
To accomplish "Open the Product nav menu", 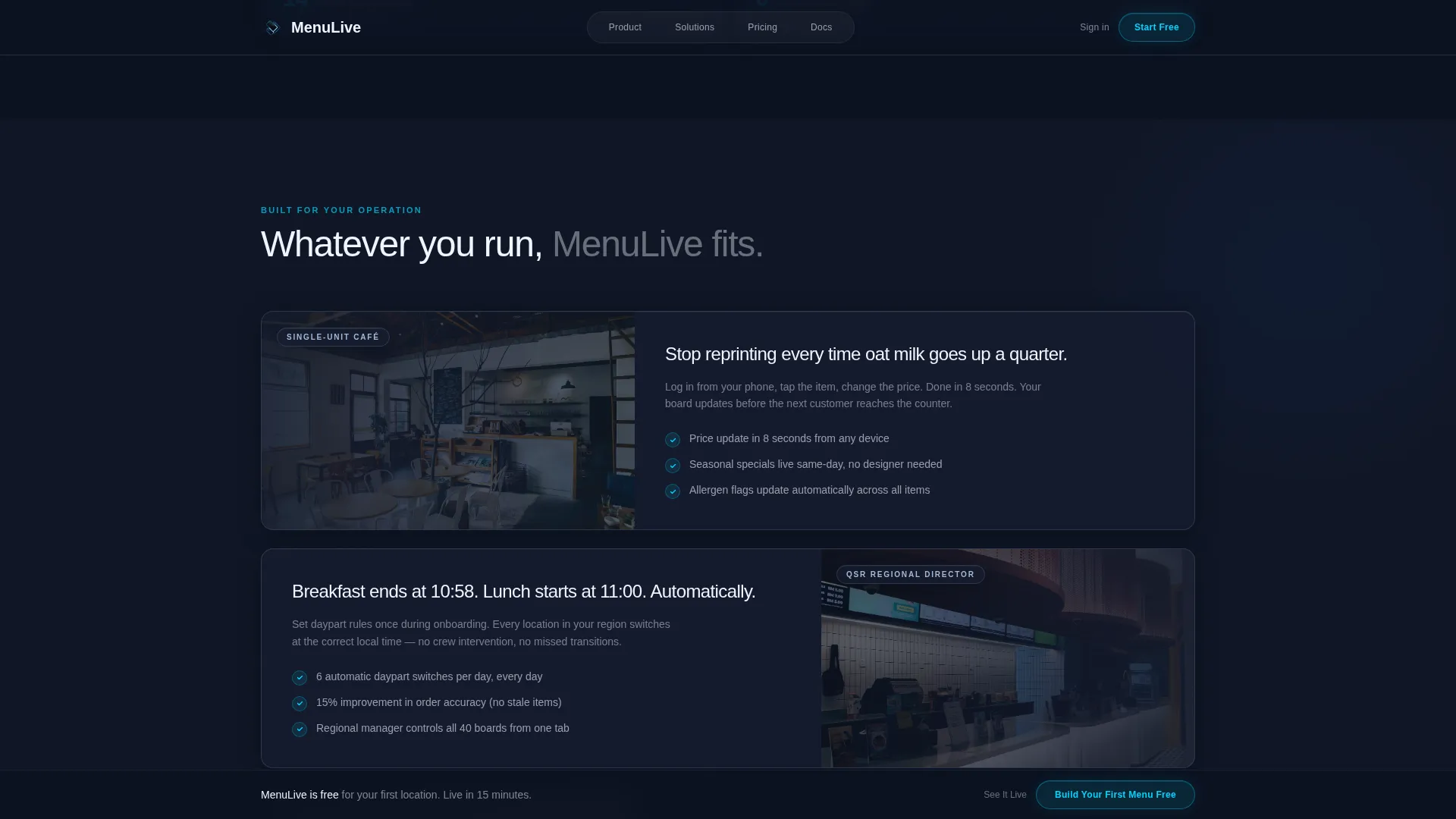I will (625, 27).
